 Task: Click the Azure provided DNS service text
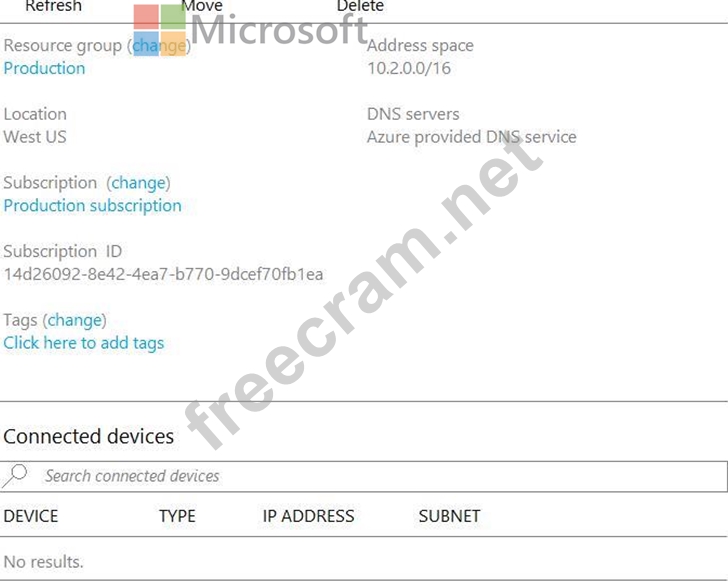coord(472,137)
